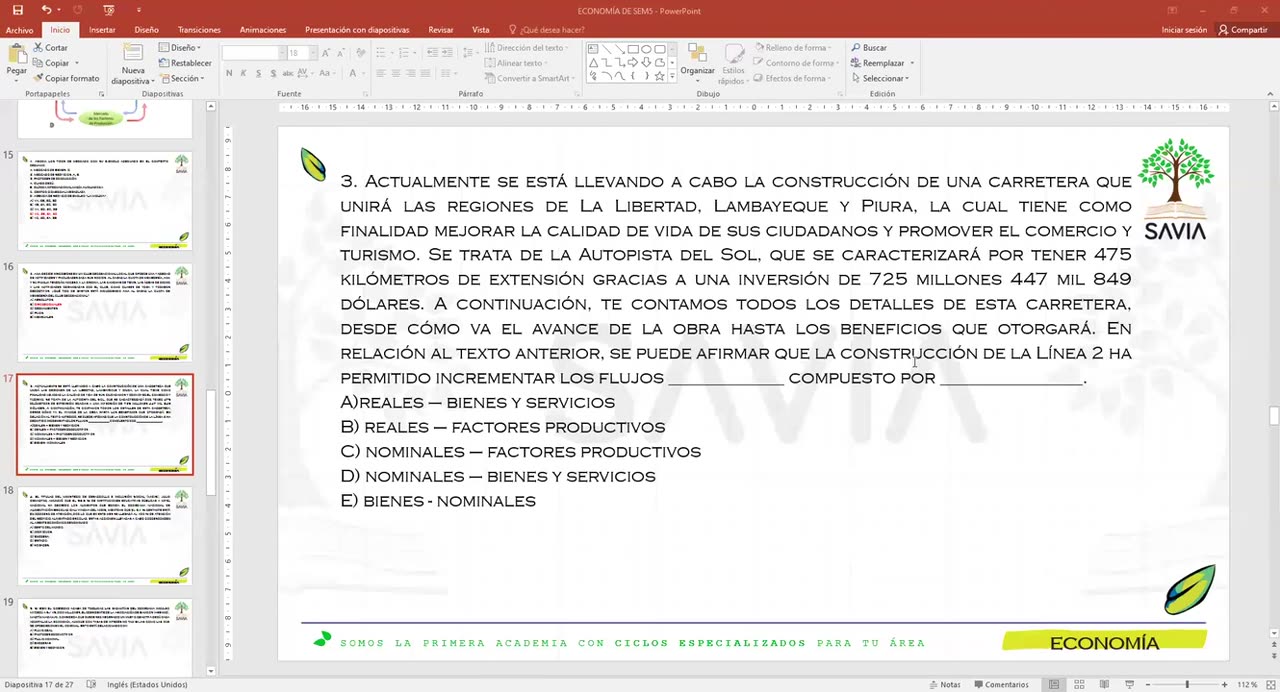Viewport: 1280px width, 692px height.
Task: Switch to the Transiciones tab
Action: pyautogui.click(x=199, y=30)
